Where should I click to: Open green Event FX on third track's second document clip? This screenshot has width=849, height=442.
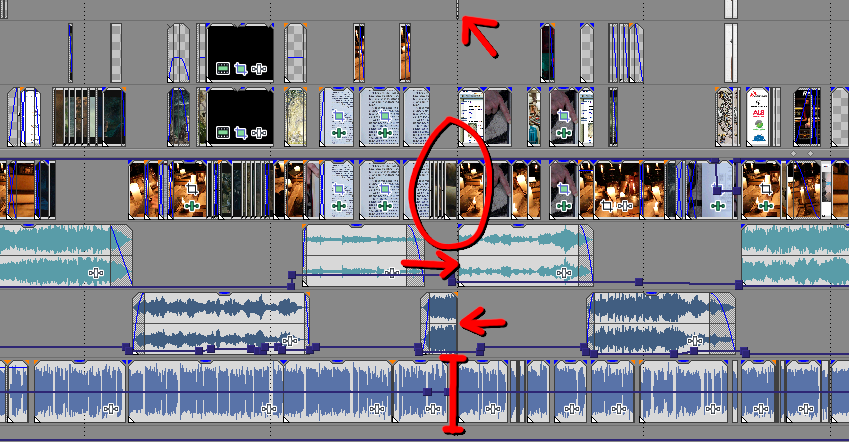pyautogui.click(x=385, y=206)
